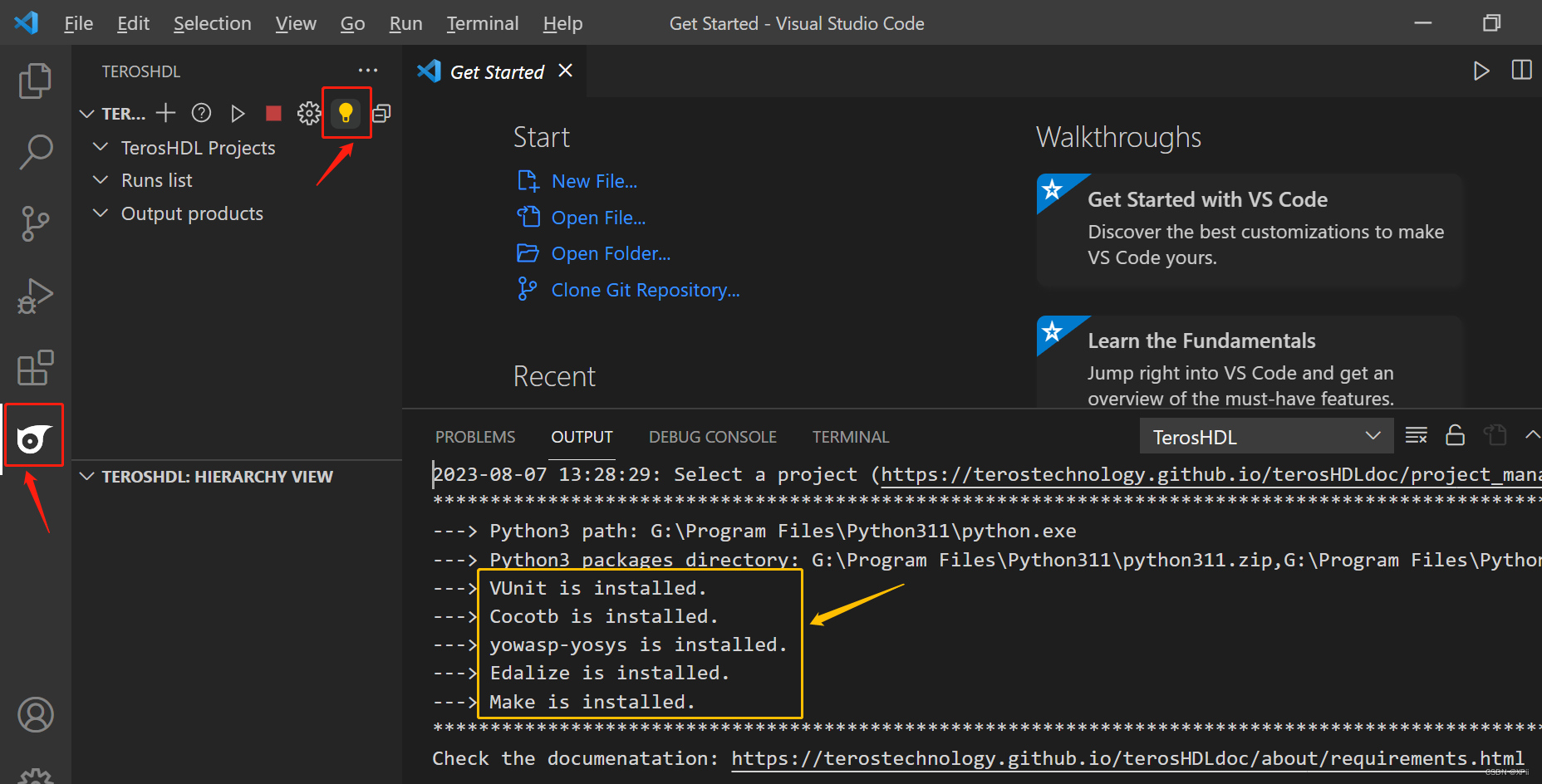Open Source Control view in activity bar
1542x784 pixels.
35,224
